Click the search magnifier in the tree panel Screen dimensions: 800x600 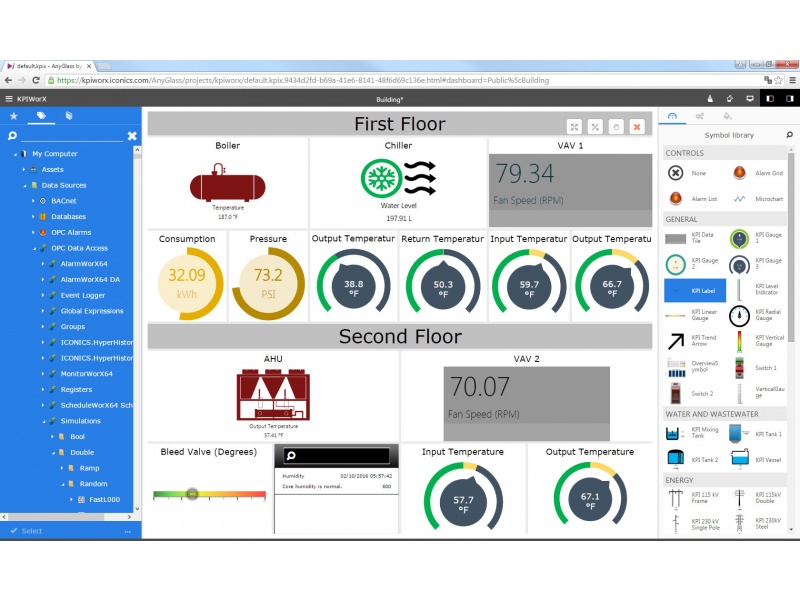coord(12,136)
